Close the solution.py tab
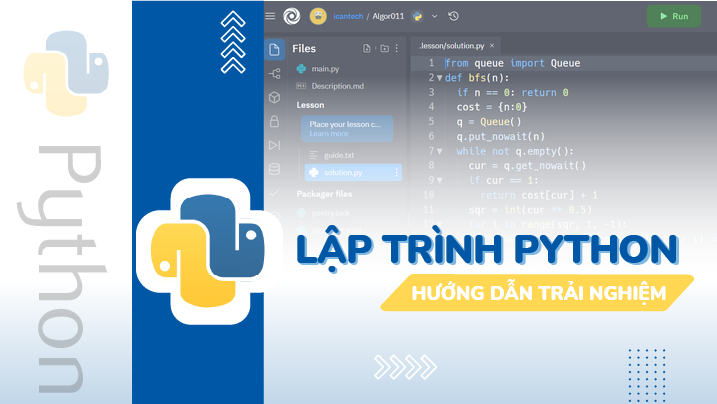The width and height of the screenshot is (717, 404). (x=492, y=45)
